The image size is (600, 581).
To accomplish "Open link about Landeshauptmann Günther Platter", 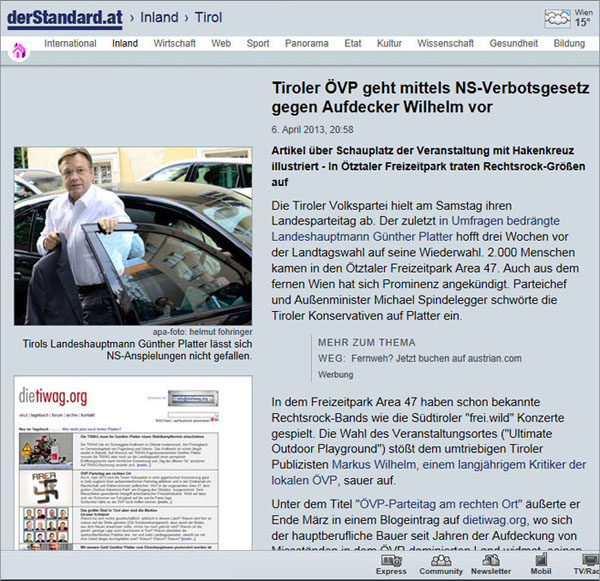I will (x=362, y=237).
